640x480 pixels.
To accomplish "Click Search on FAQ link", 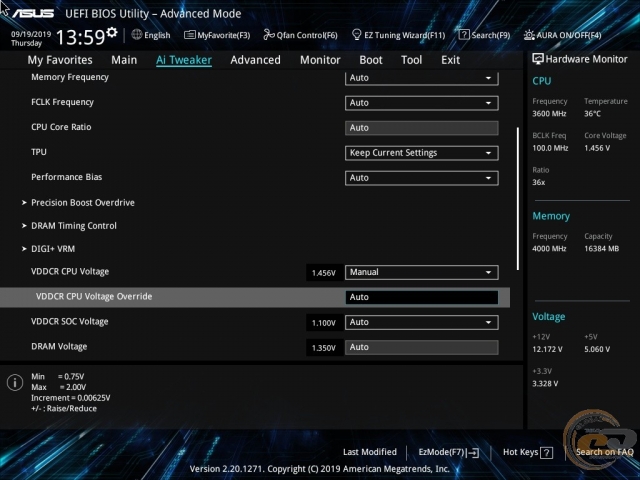I will click(x=604, y=452).
